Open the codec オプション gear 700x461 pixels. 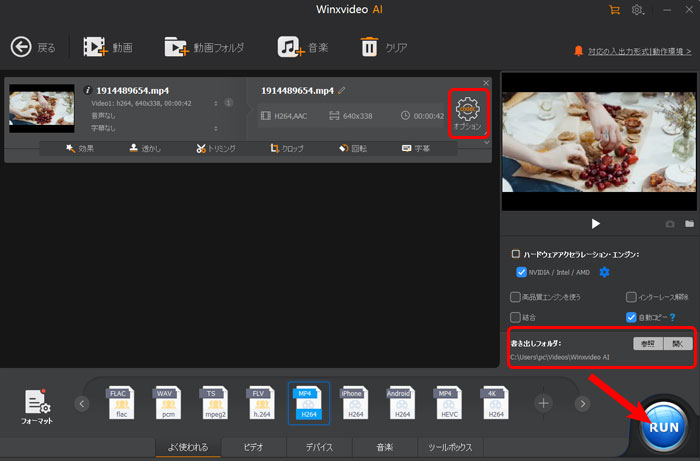click(x=468, y=113)
